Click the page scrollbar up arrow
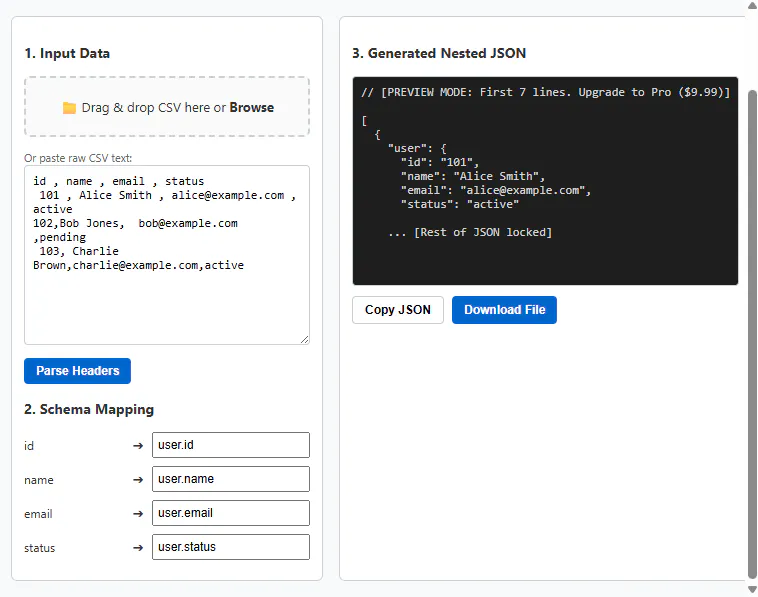 click(752, 5)
